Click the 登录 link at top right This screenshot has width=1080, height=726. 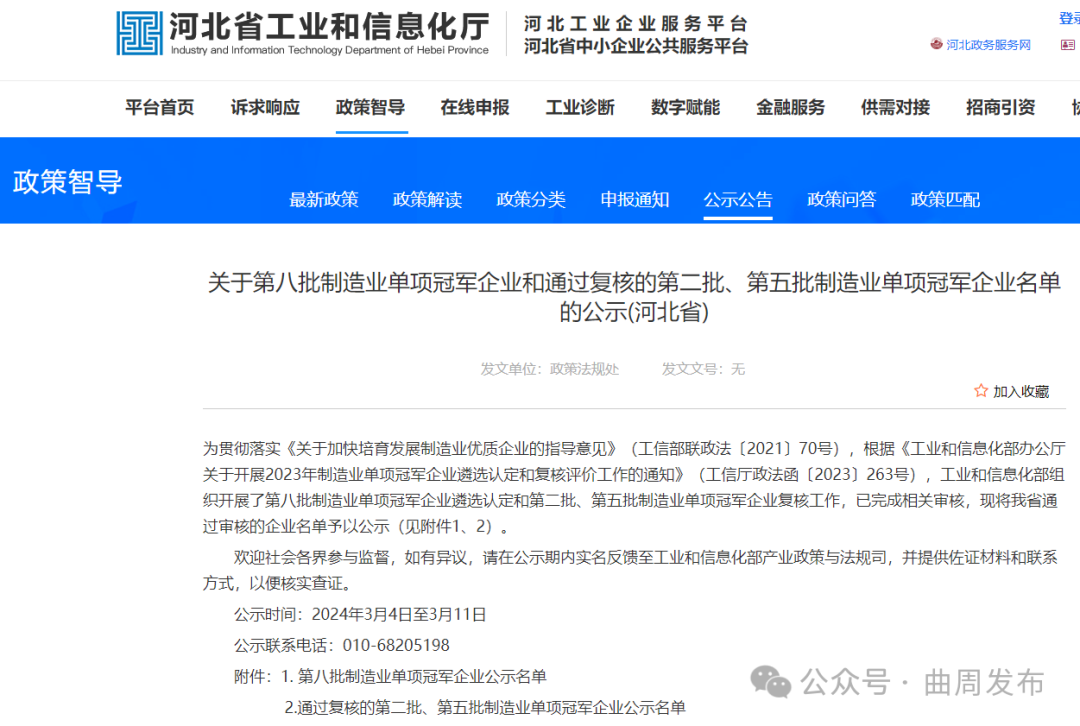coord(1072,17)
